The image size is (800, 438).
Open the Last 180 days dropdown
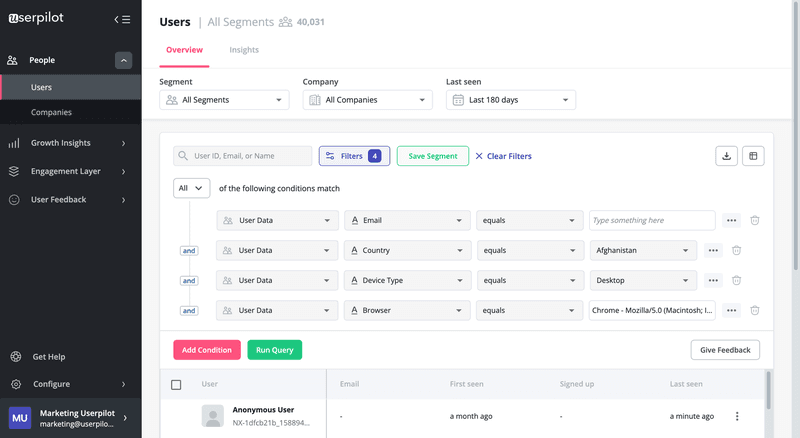[x=511, y=100]
